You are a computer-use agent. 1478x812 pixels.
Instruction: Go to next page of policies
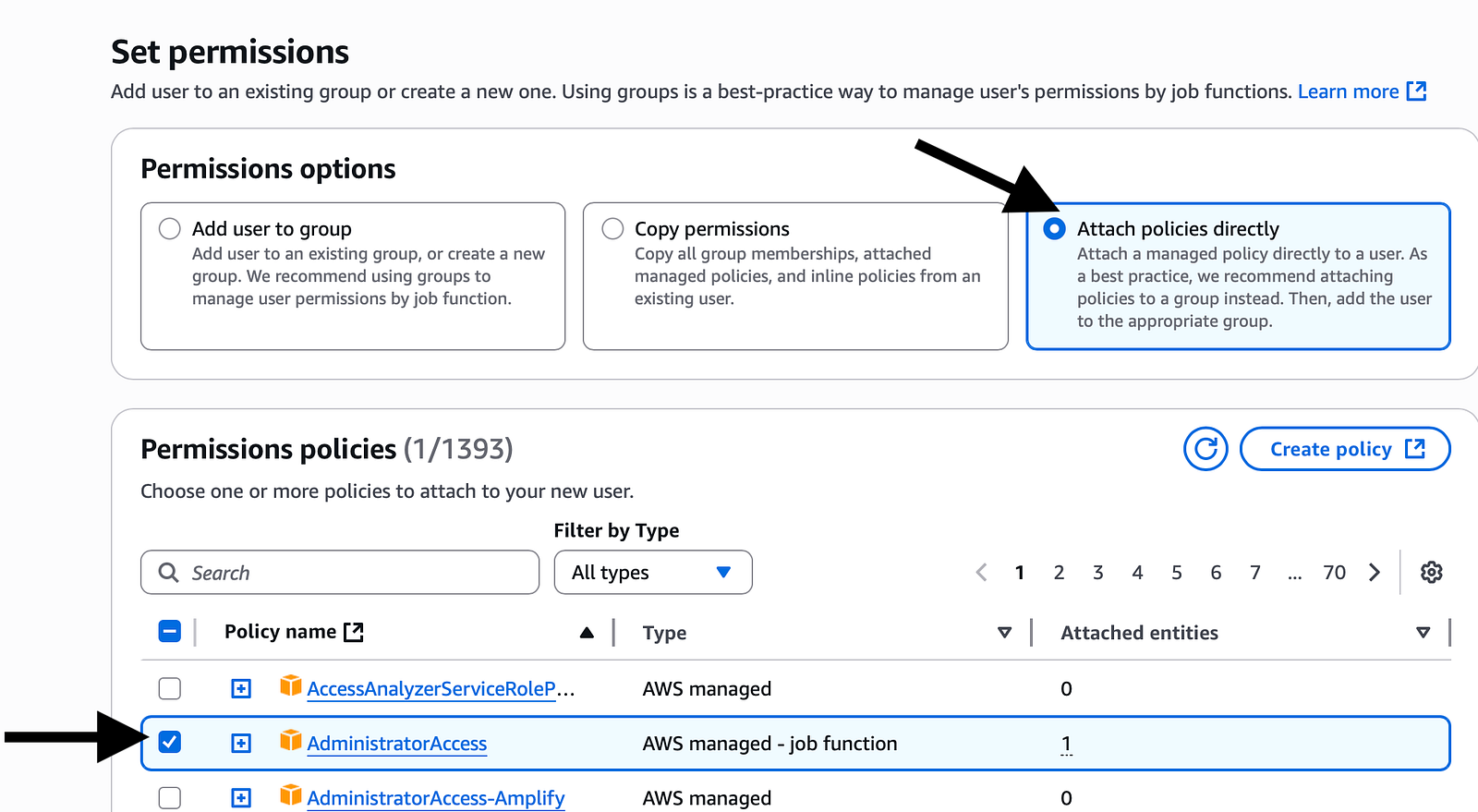point(1375,573)
